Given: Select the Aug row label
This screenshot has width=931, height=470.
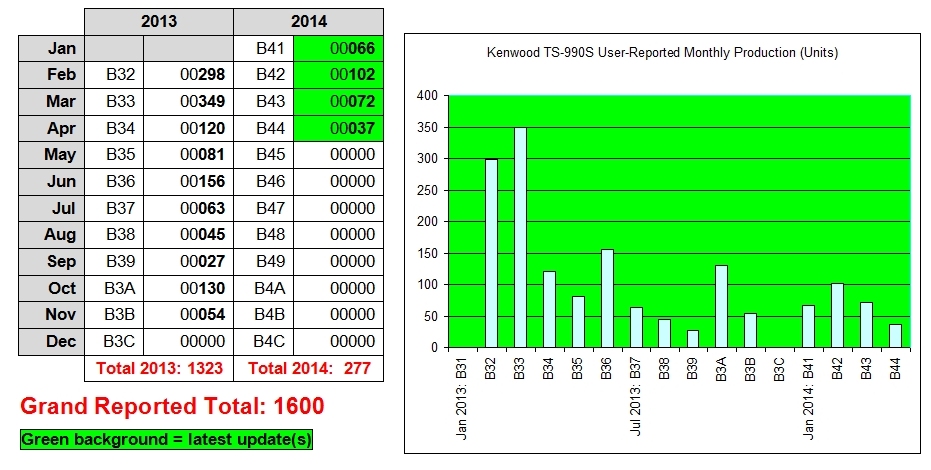Looking at the screenshot, I should [x=52, y=235].
